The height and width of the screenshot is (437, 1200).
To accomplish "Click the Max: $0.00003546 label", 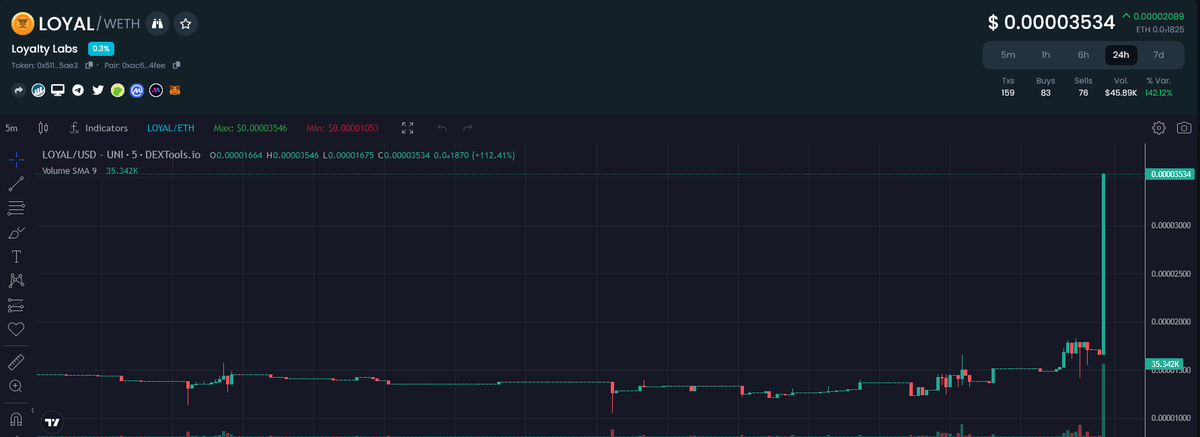I will point(251,128).
